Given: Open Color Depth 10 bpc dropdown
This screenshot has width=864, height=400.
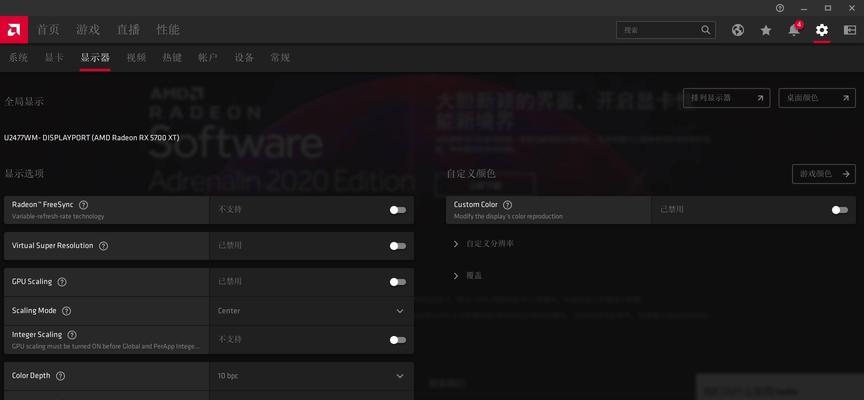Looking at the screenshot, I should coord(311,376).
